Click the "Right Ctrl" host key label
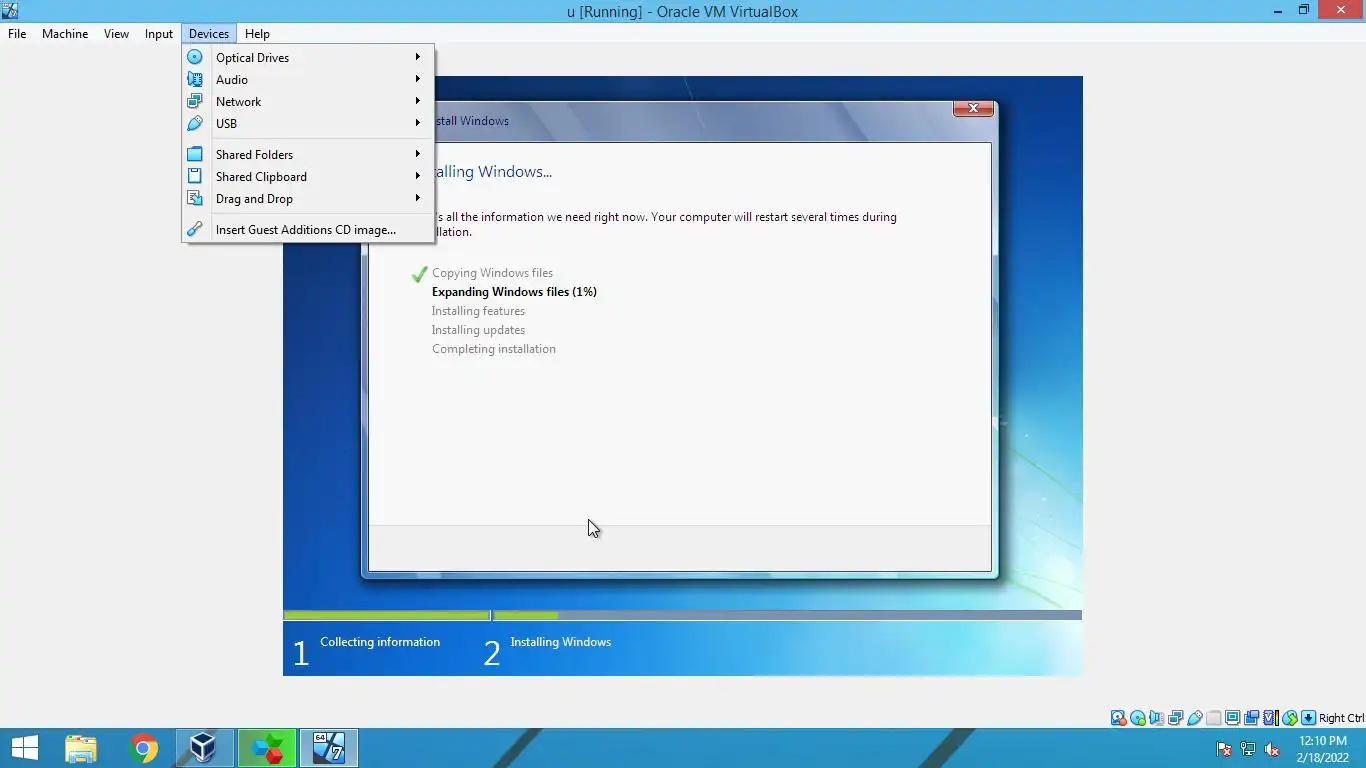Screen dimensions: 1366x768 coord(1341,718)
